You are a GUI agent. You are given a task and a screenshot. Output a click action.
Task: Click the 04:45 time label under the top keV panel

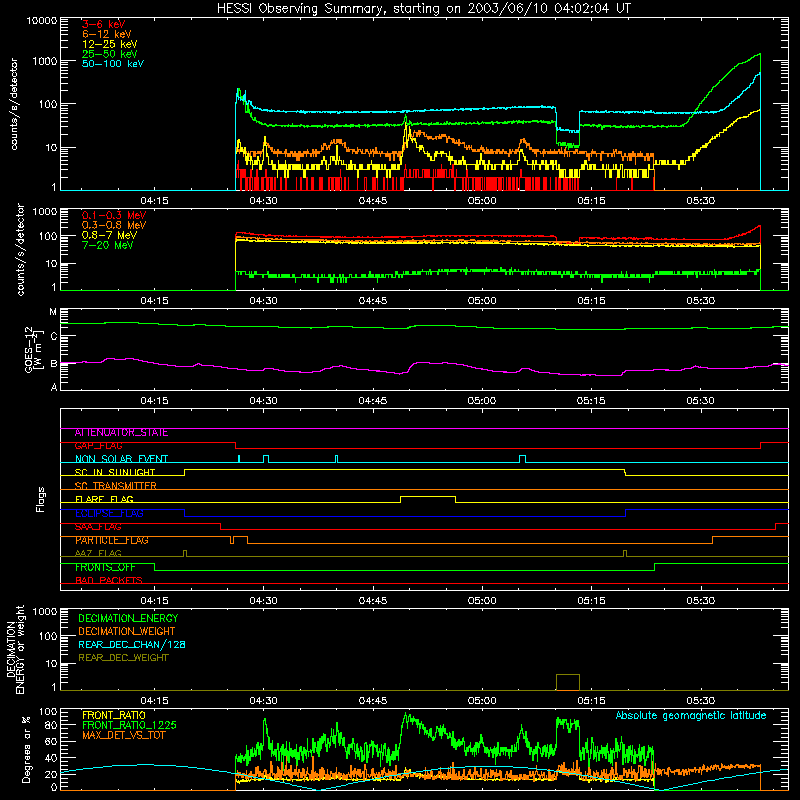coord(373,201)
